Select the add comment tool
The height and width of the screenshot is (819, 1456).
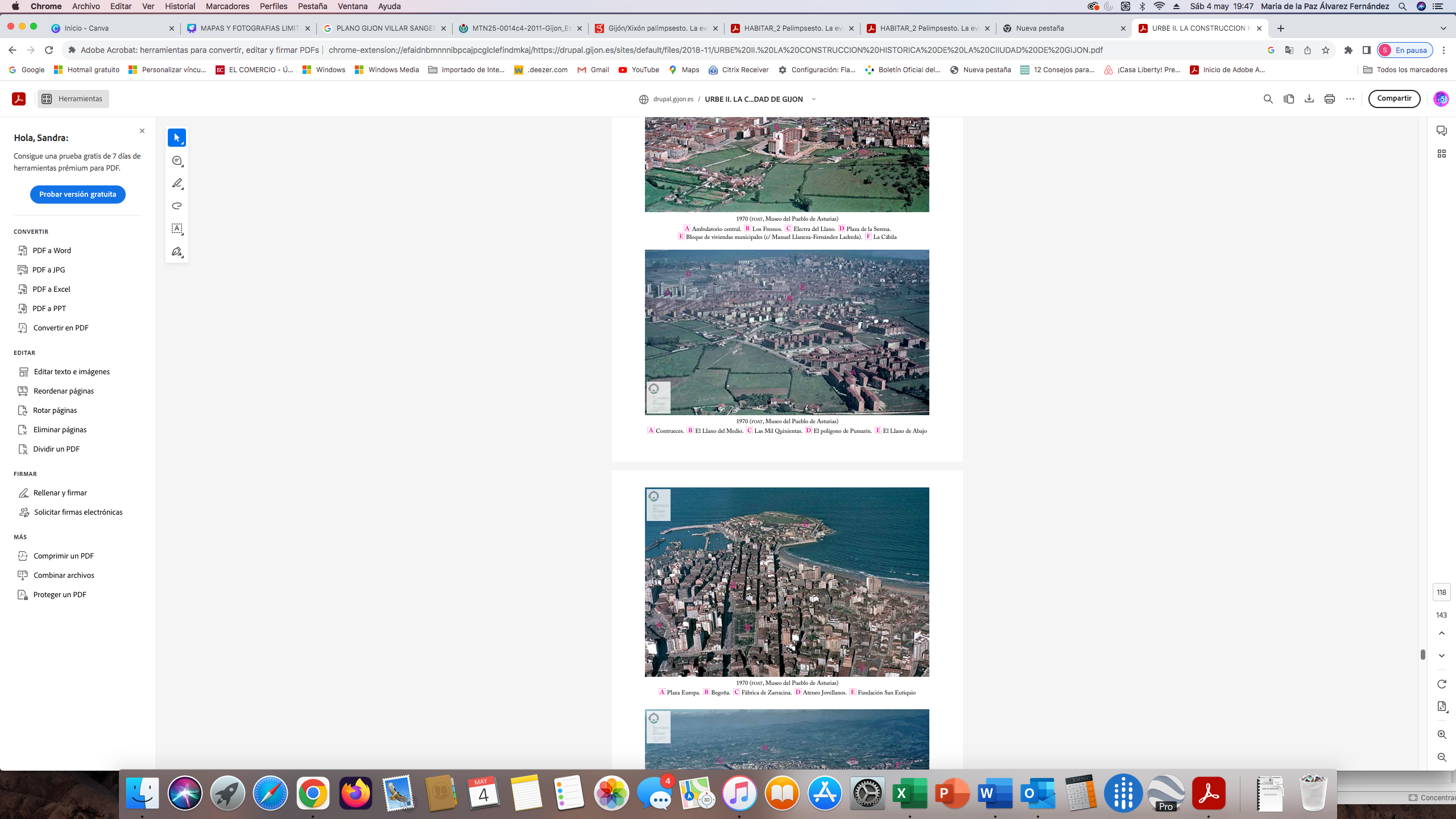click(x=177, y=161)
